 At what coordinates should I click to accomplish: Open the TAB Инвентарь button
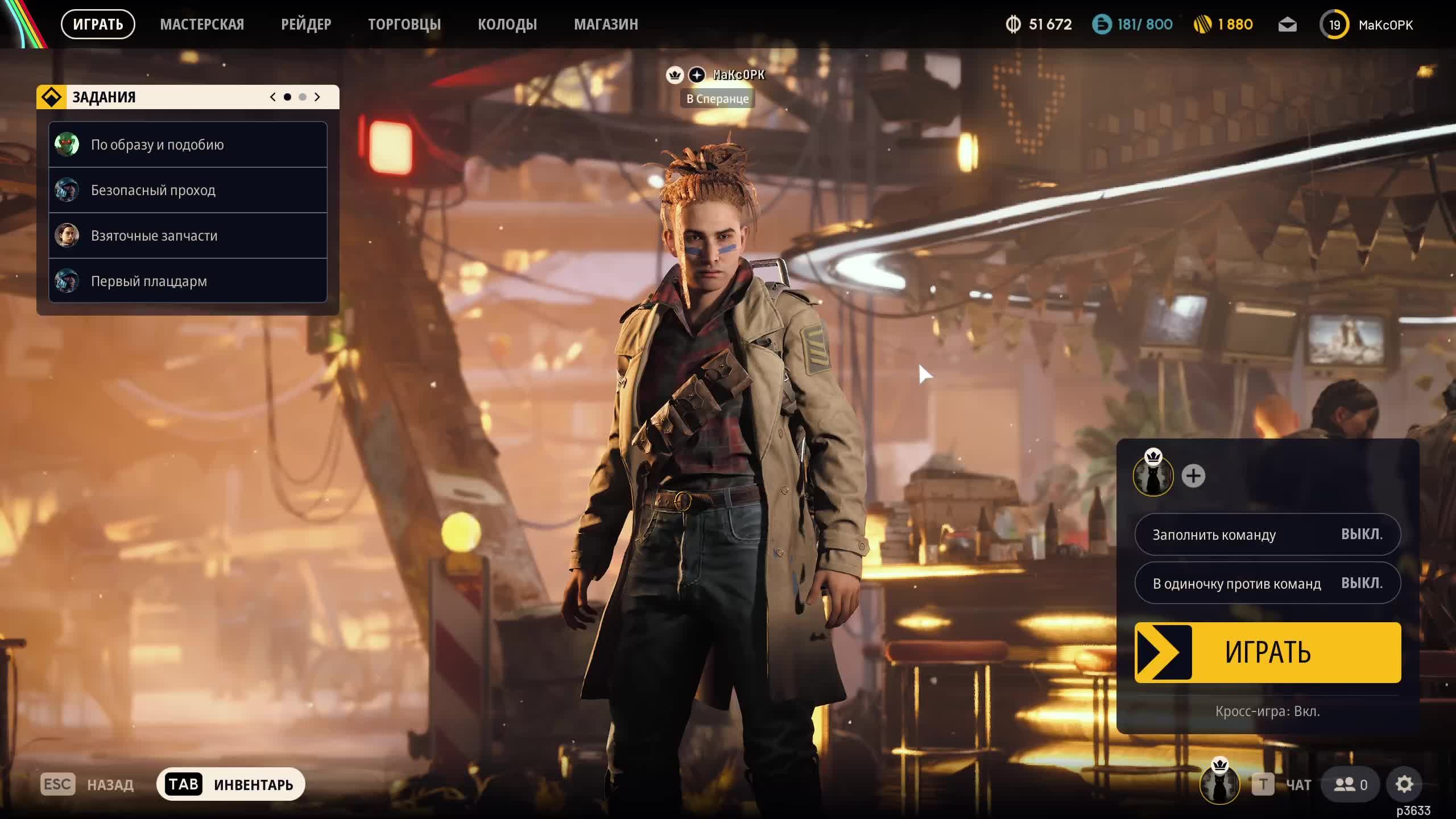(x=230, y=785)
